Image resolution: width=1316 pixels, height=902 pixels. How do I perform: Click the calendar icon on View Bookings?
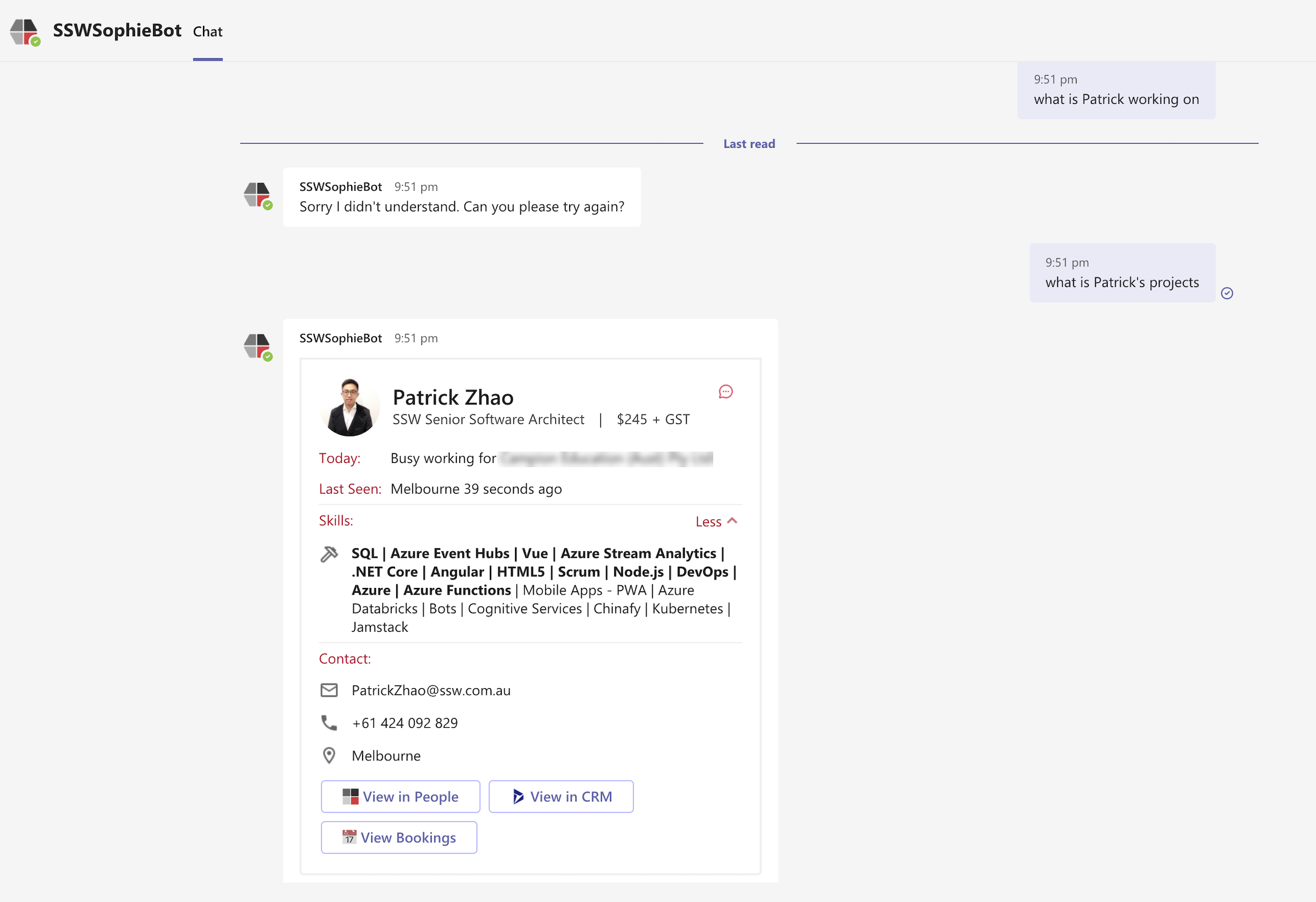[x=350, y=837]
